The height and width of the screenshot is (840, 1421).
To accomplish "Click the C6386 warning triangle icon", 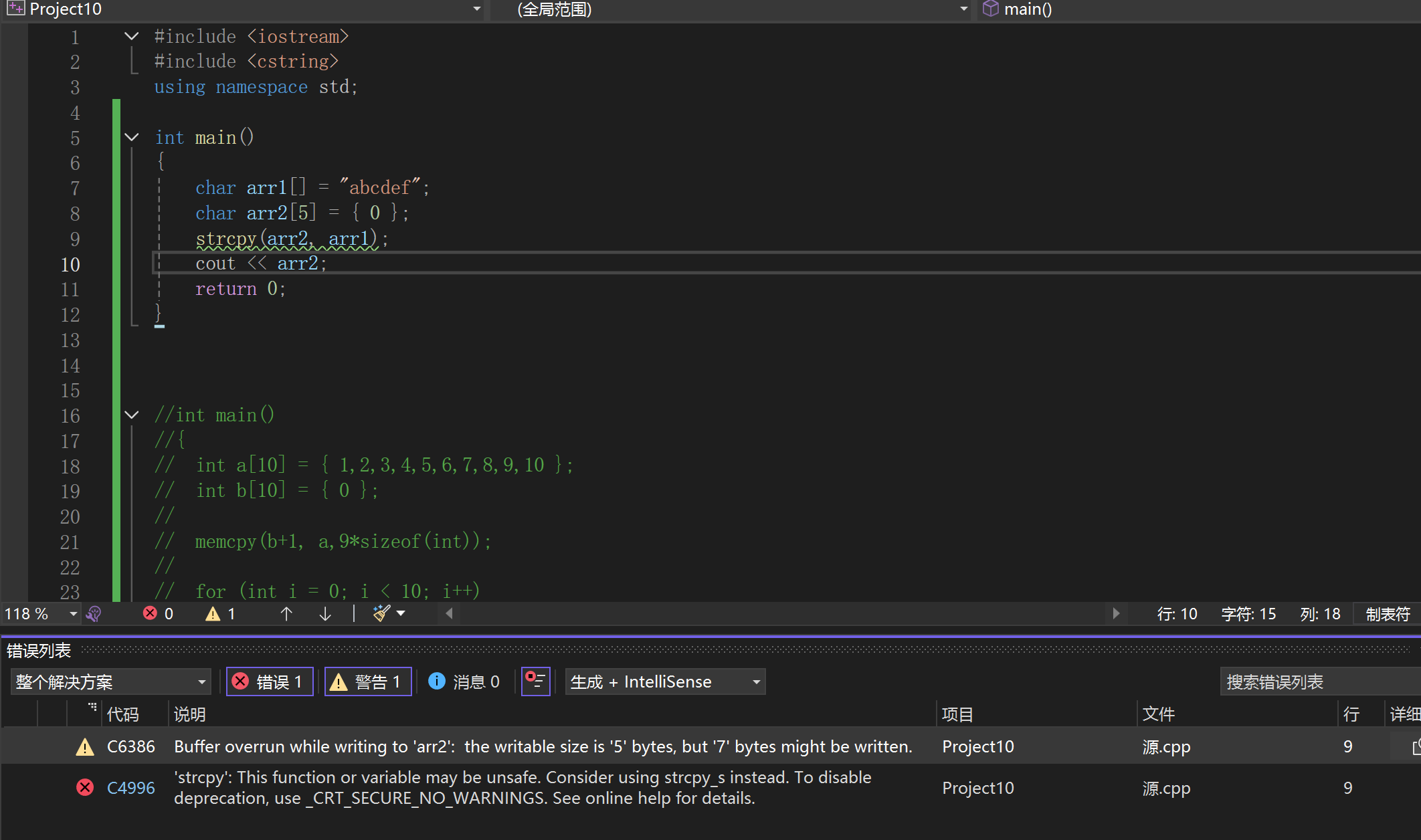I will 85,746.
